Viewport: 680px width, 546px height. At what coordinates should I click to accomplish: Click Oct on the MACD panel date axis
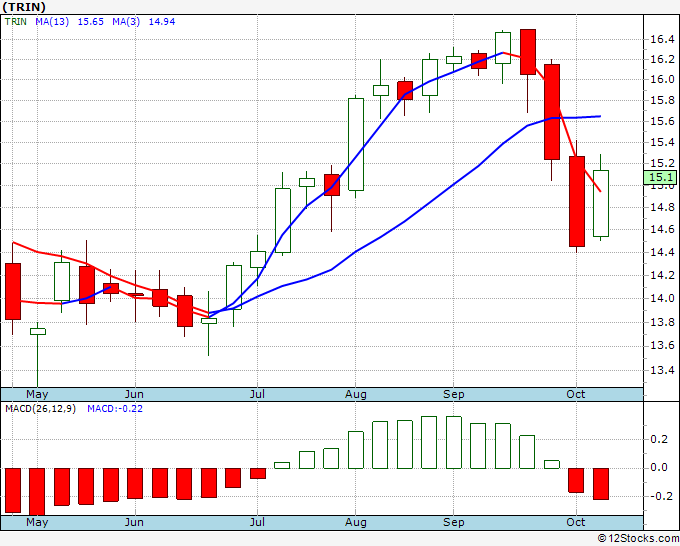coord(575,522)
